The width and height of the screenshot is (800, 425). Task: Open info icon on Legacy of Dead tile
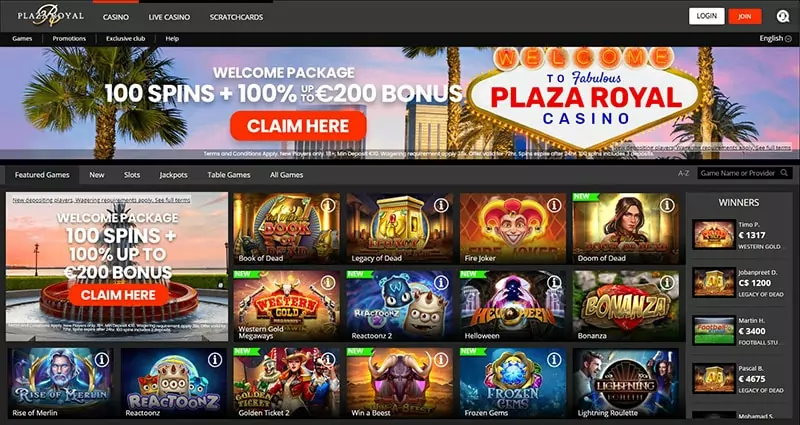point(441,206)
